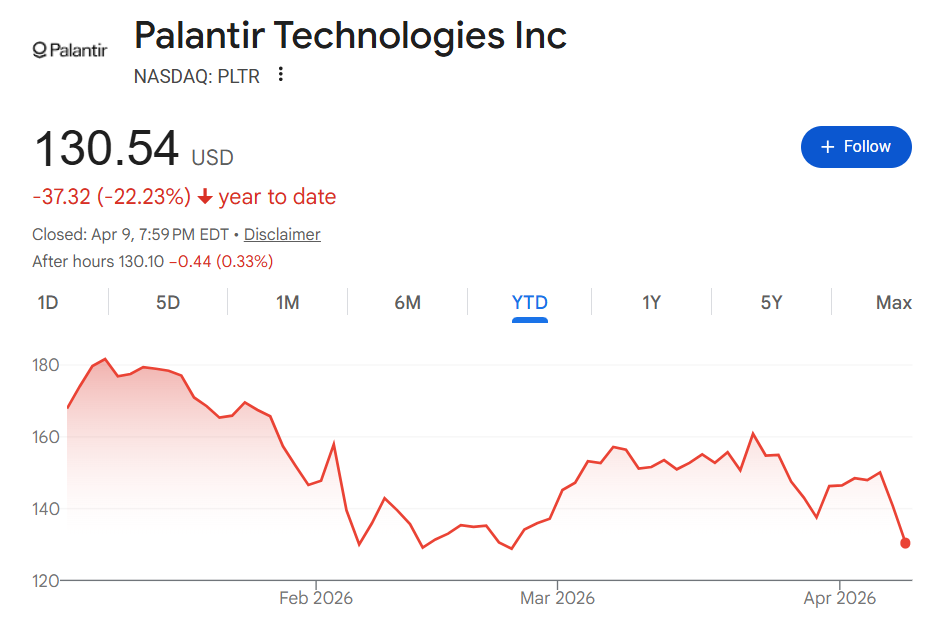Screen dimensions: 933x621
Task: Switch to the 1D time range
Action: [x=48, y=302]
